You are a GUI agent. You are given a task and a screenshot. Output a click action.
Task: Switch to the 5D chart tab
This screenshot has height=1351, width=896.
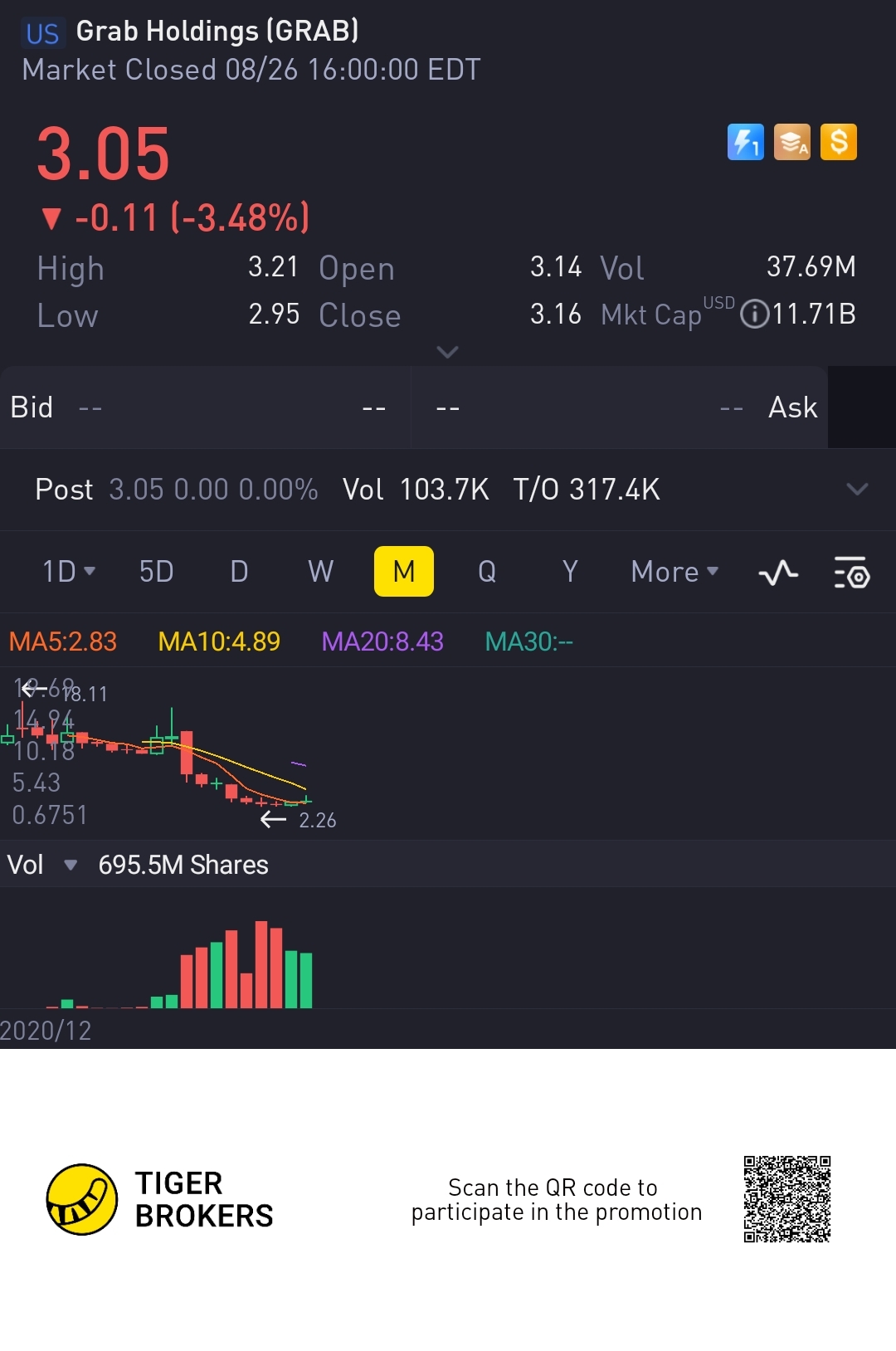point(156,572)
